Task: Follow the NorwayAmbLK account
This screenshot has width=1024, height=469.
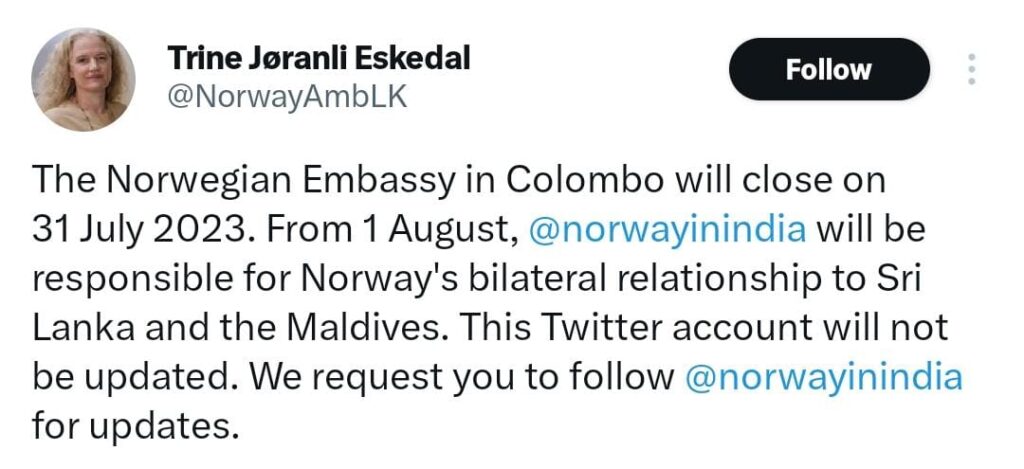Action: [828, 69]
